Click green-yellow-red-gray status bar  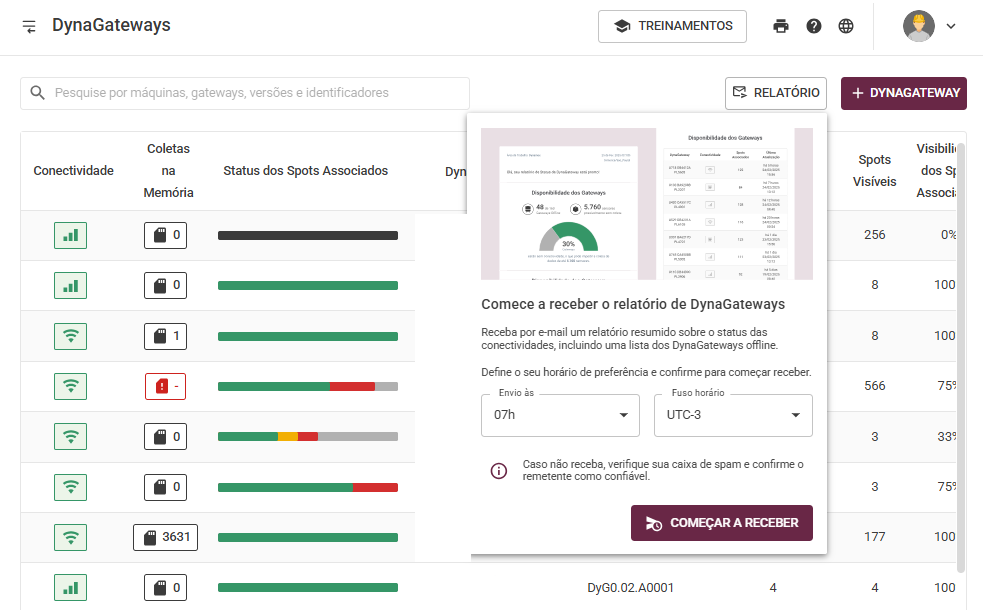coord(308,437)
